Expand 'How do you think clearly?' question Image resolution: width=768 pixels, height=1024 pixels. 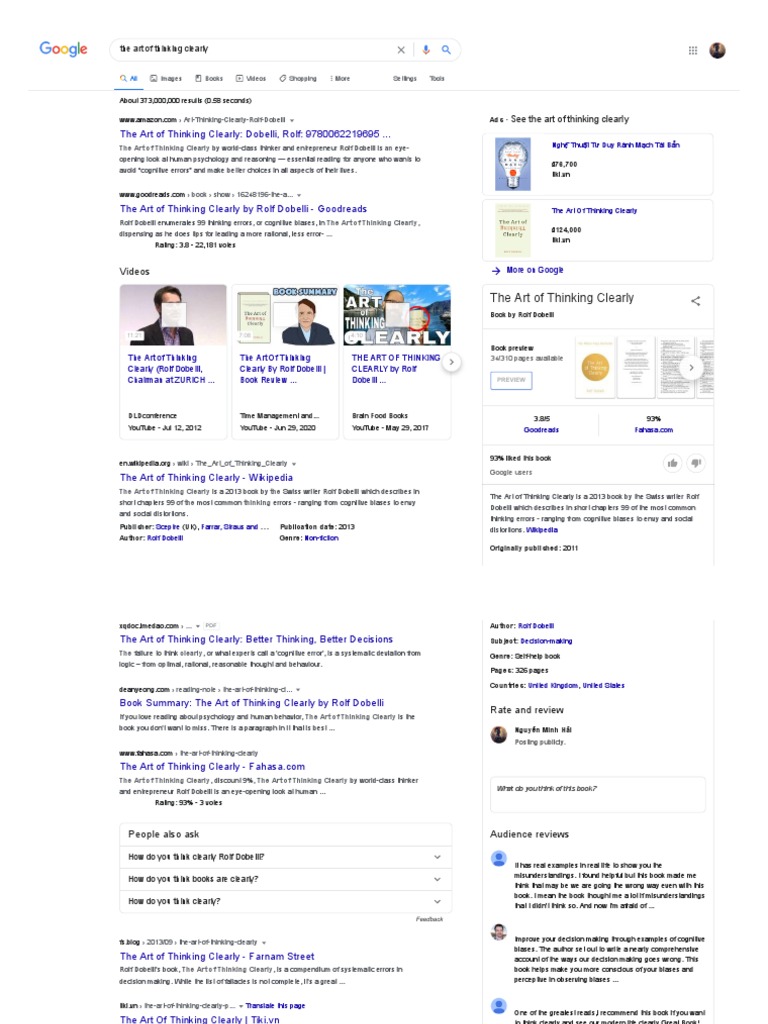[x=285, y=901]
